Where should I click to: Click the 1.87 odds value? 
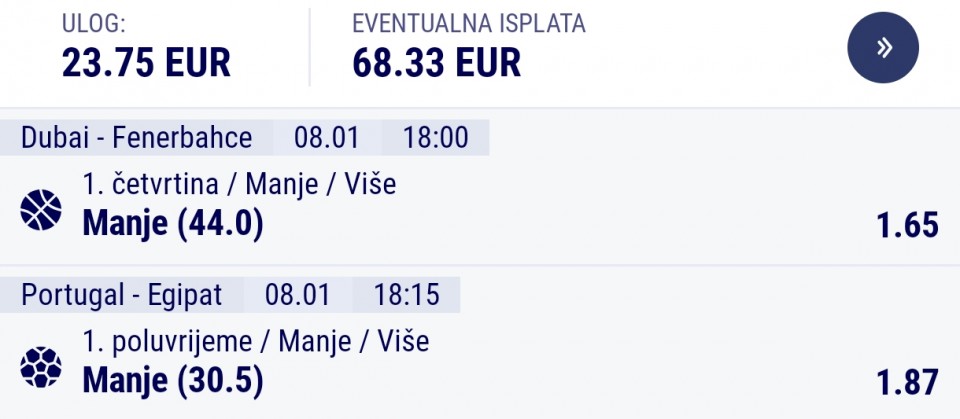tap(907, 382)
